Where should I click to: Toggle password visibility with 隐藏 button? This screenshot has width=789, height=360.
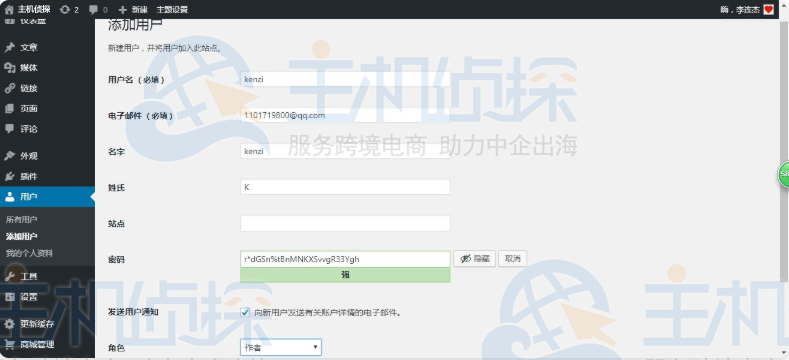coord(475,259)
